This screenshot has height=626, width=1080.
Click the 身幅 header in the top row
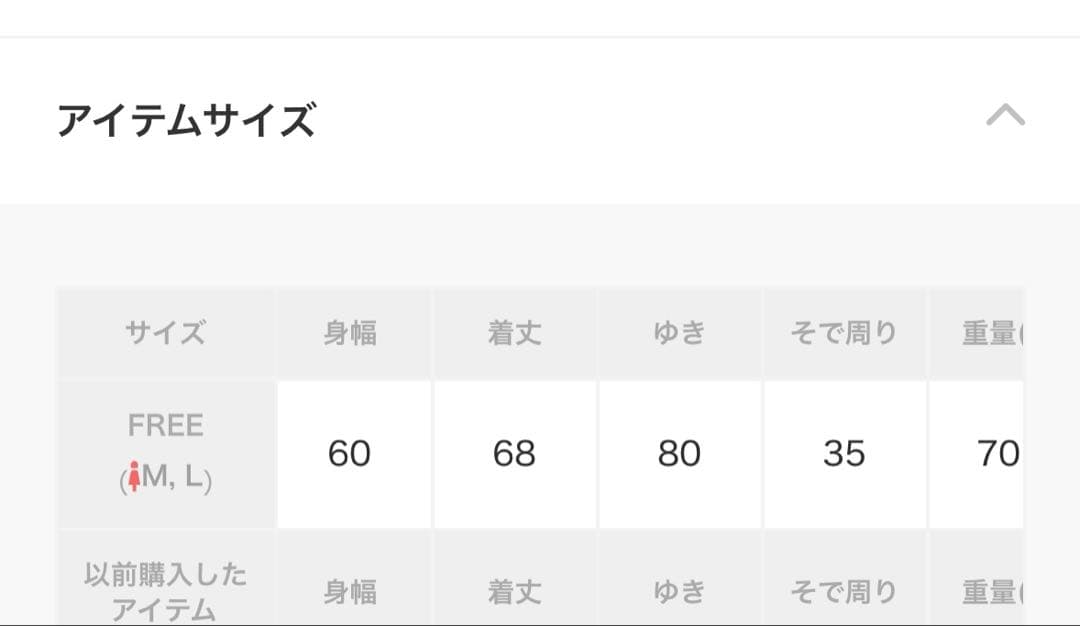[x=350, y=333]
